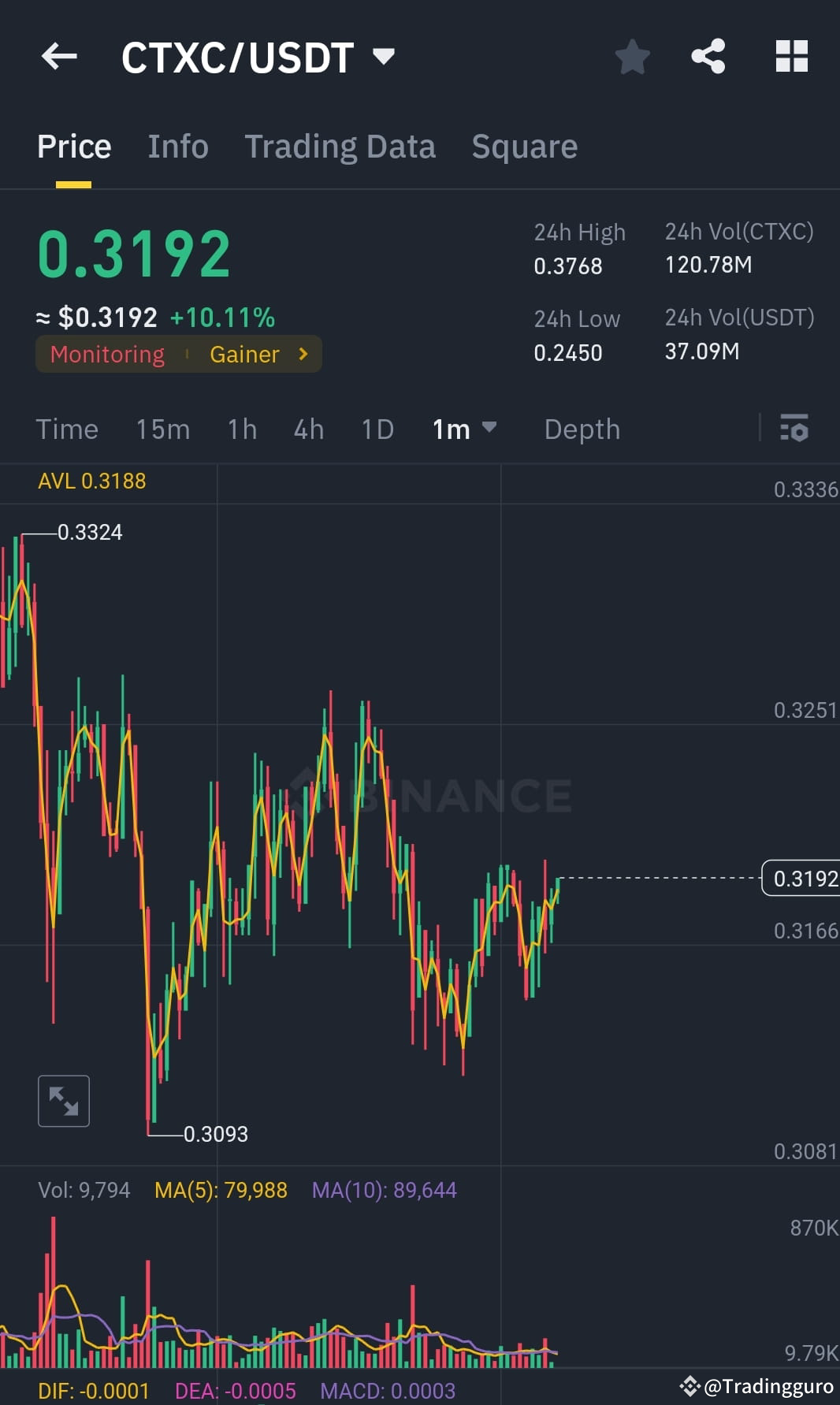
Task: Open the Depth view
Action: point(582,429)
